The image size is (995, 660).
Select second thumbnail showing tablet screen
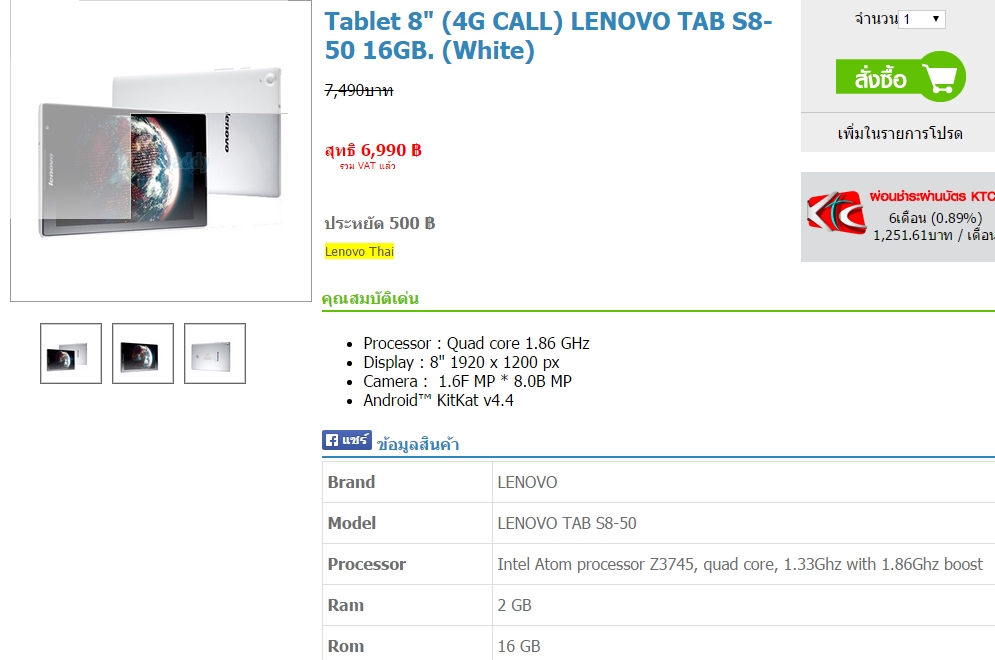(x=143, y=354)
